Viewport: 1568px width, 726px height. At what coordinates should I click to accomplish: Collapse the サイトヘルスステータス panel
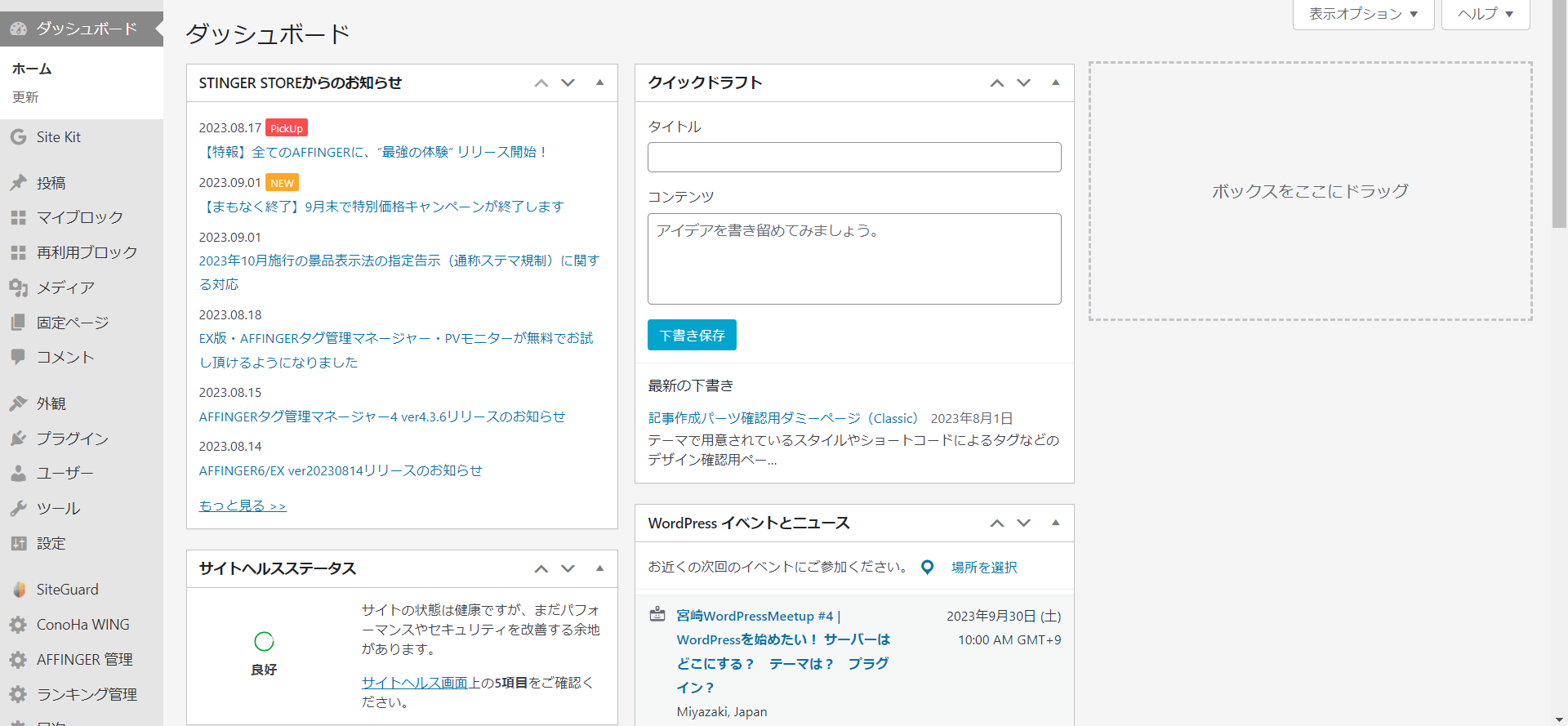599,568
